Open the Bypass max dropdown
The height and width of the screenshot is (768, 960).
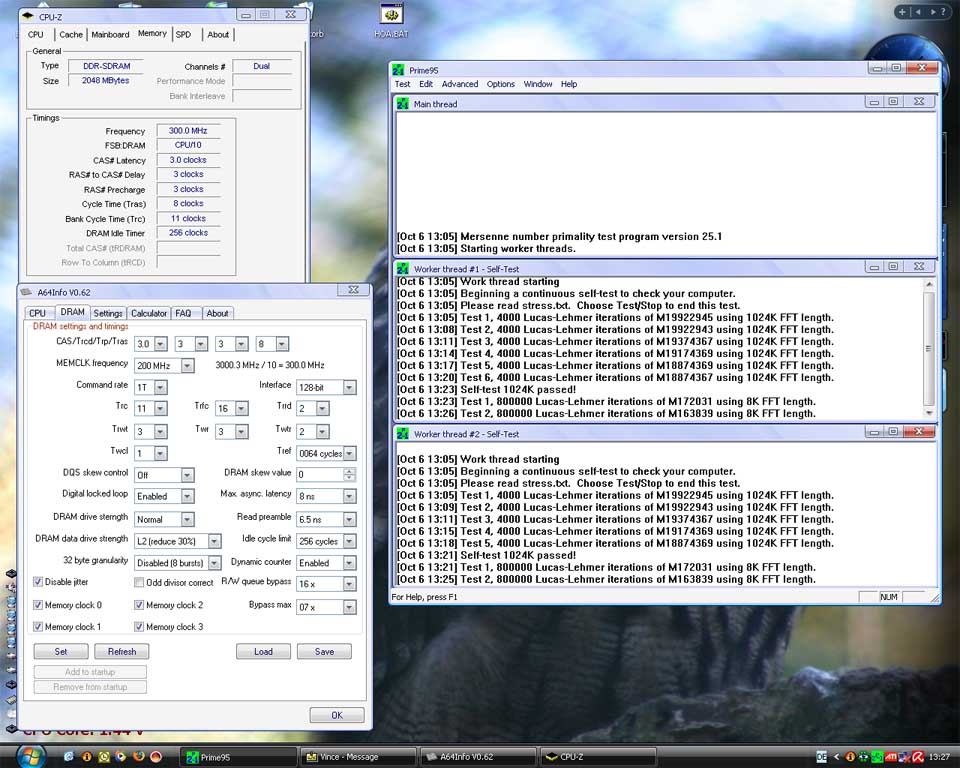[x=349, y=607]
